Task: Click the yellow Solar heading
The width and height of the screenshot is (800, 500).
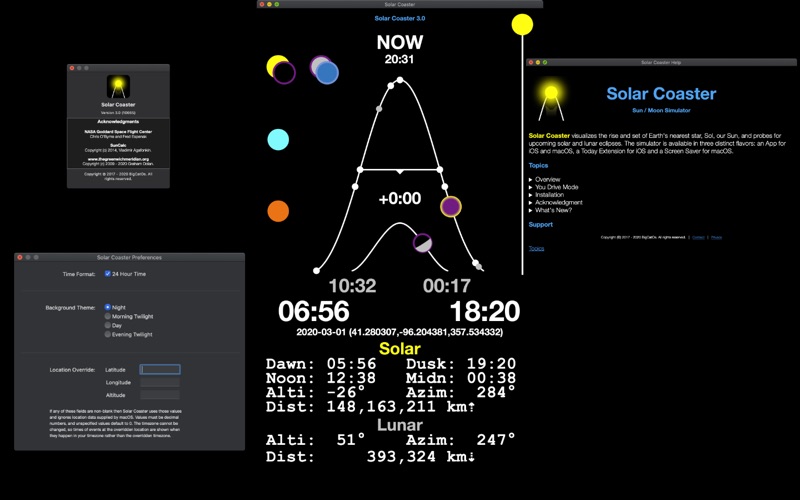Action: 399,349
